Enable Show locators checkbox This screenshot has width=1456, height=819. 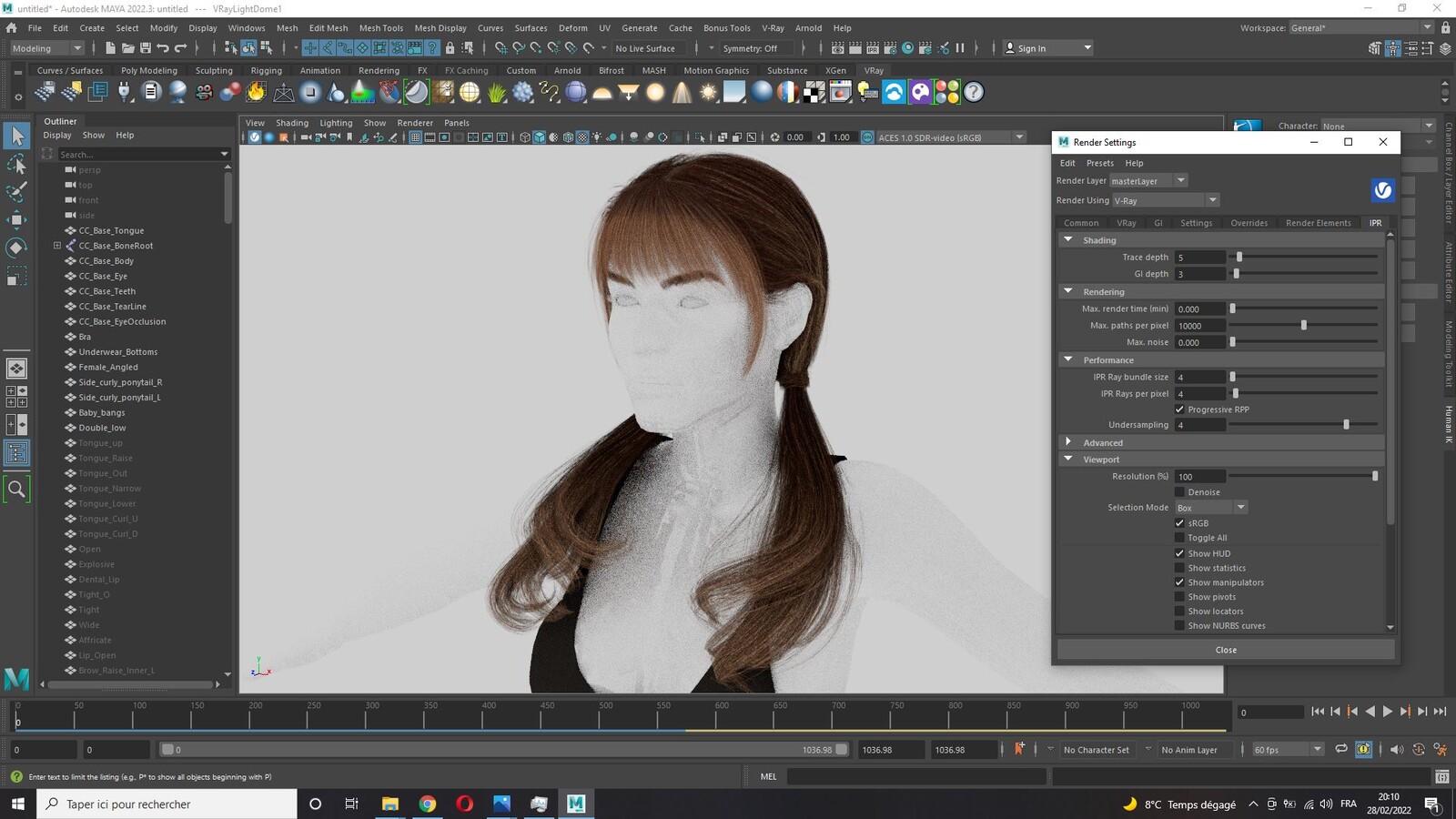[1179, 612]
